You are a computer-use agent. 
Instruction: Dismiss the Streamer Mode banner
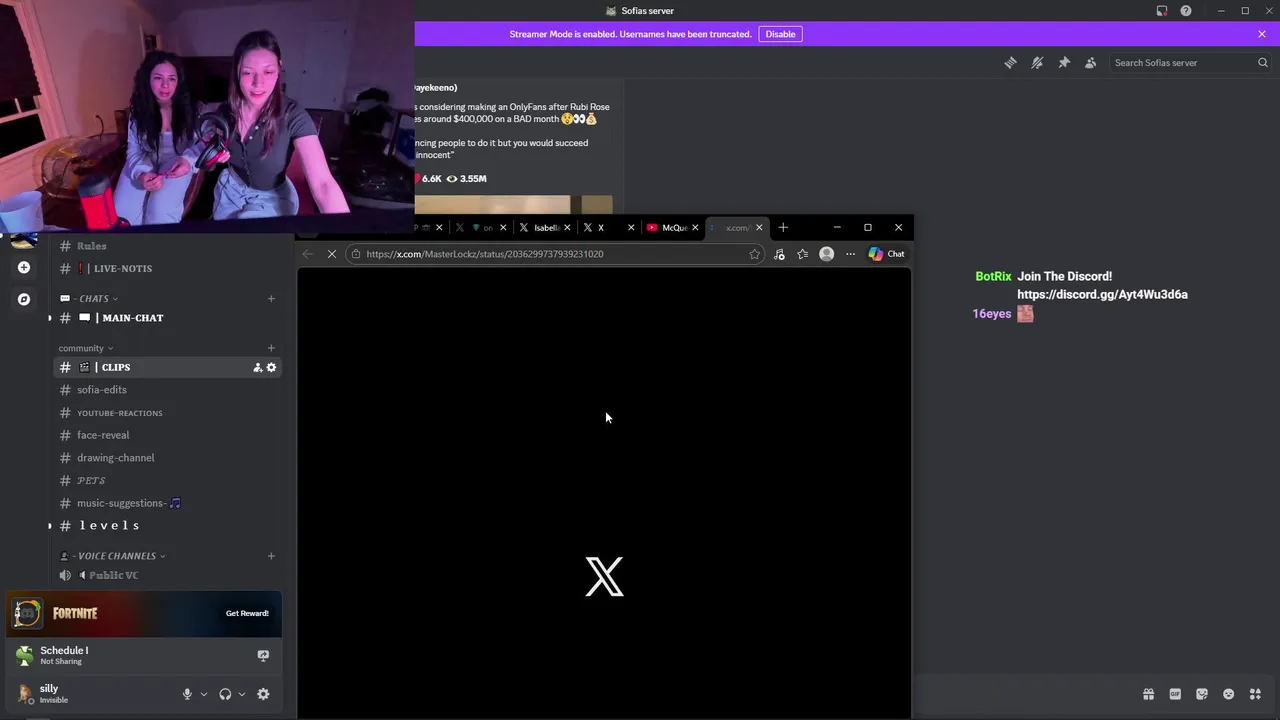click(1262, 34)
